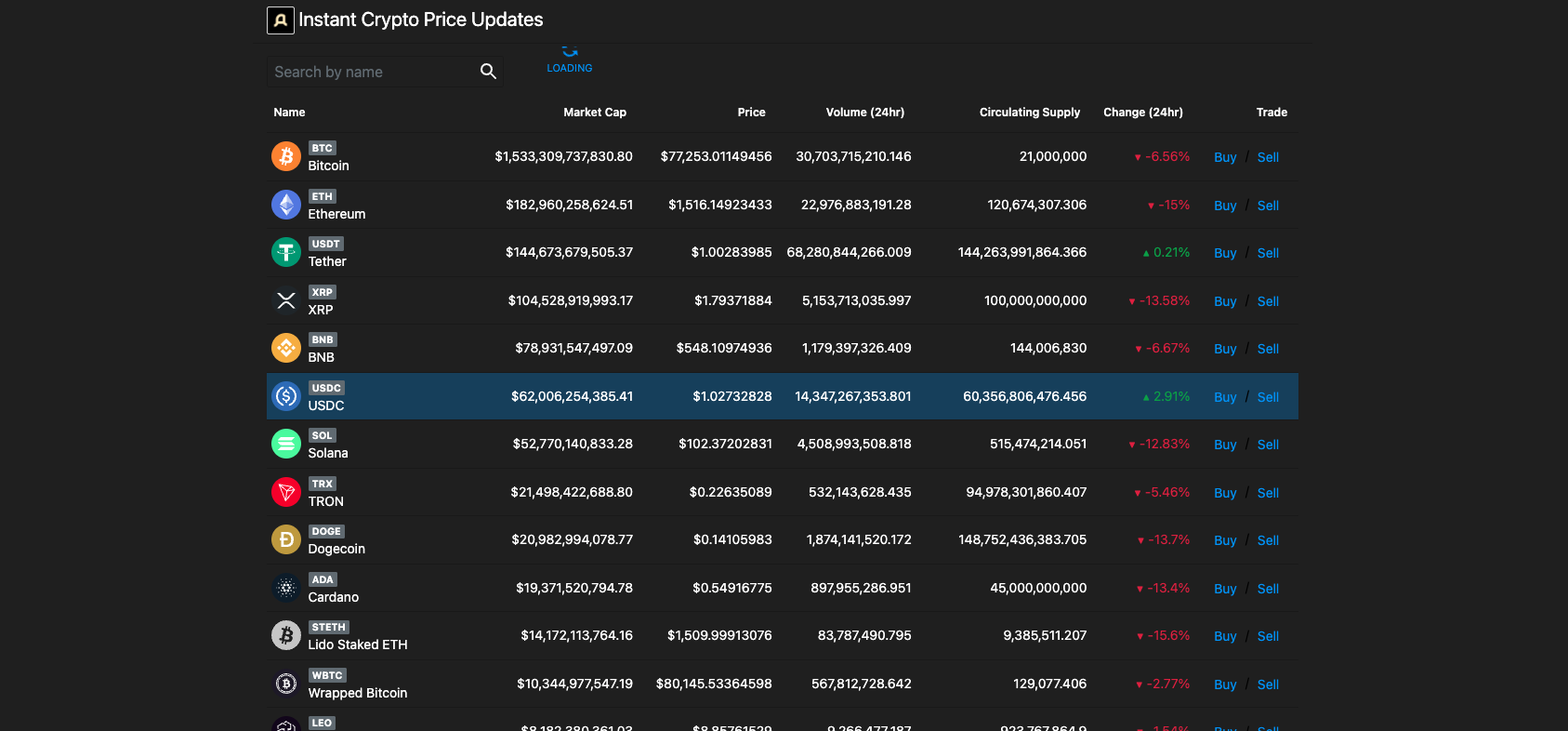1568x731 pixels.
Task: Click the USDC coin icon
Action: click(x=286, y=396)
